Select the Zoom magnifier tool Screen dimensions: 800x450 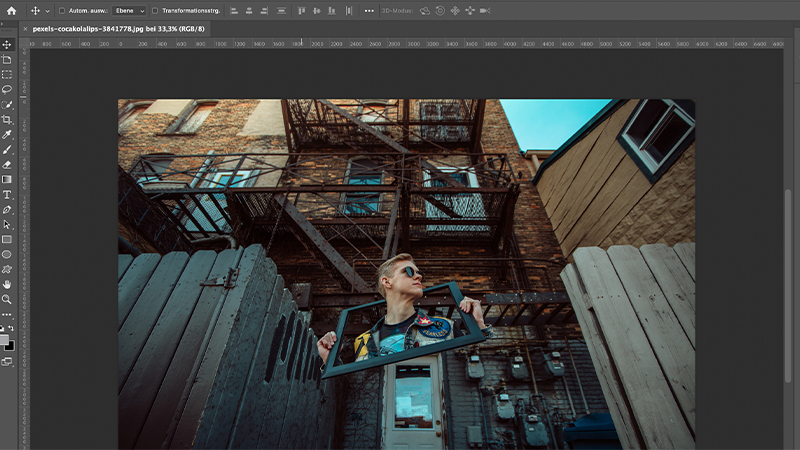[7, 299]
